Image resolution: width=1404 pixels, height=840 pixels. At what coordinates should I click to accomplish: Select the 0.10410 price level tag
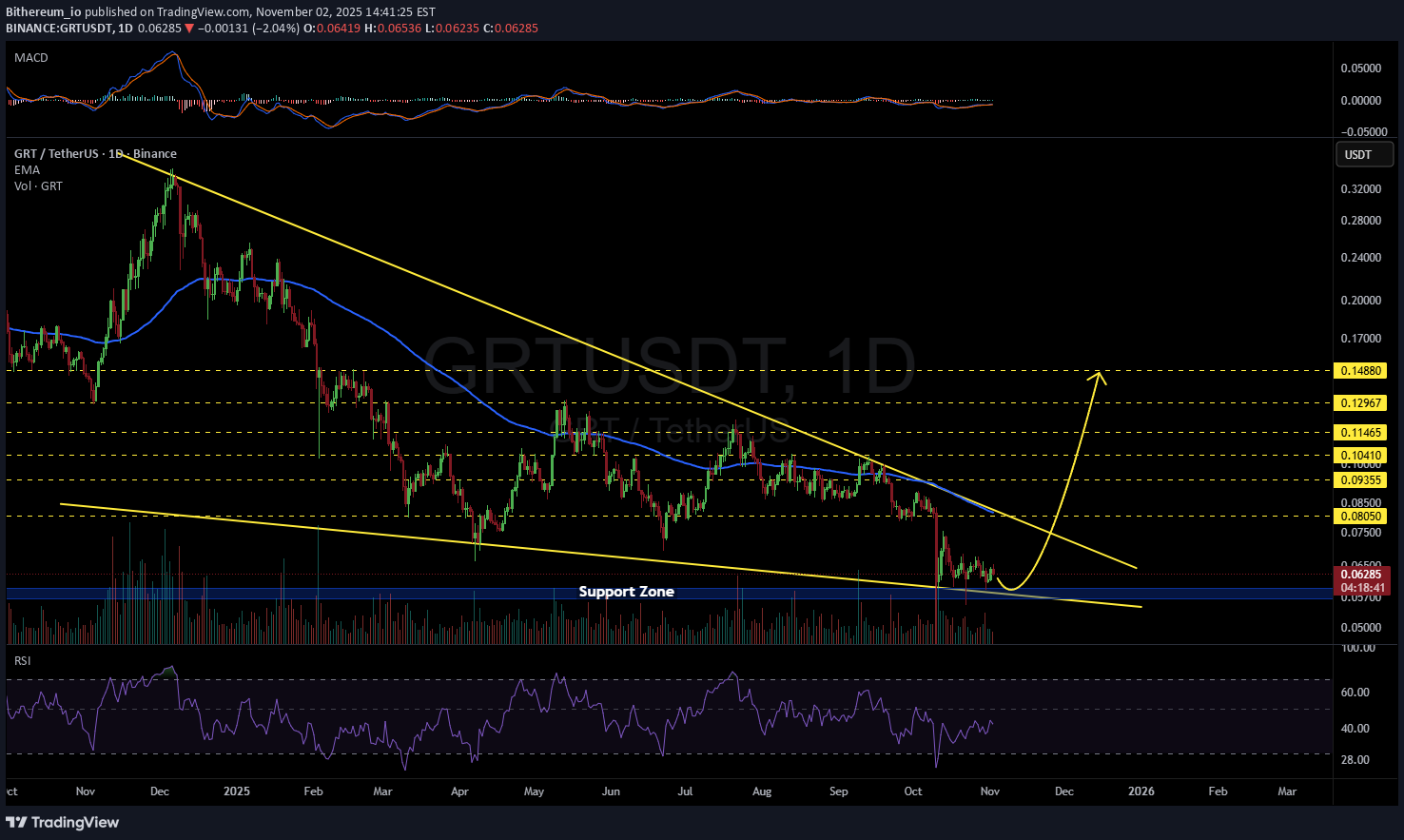point(1360,456)
